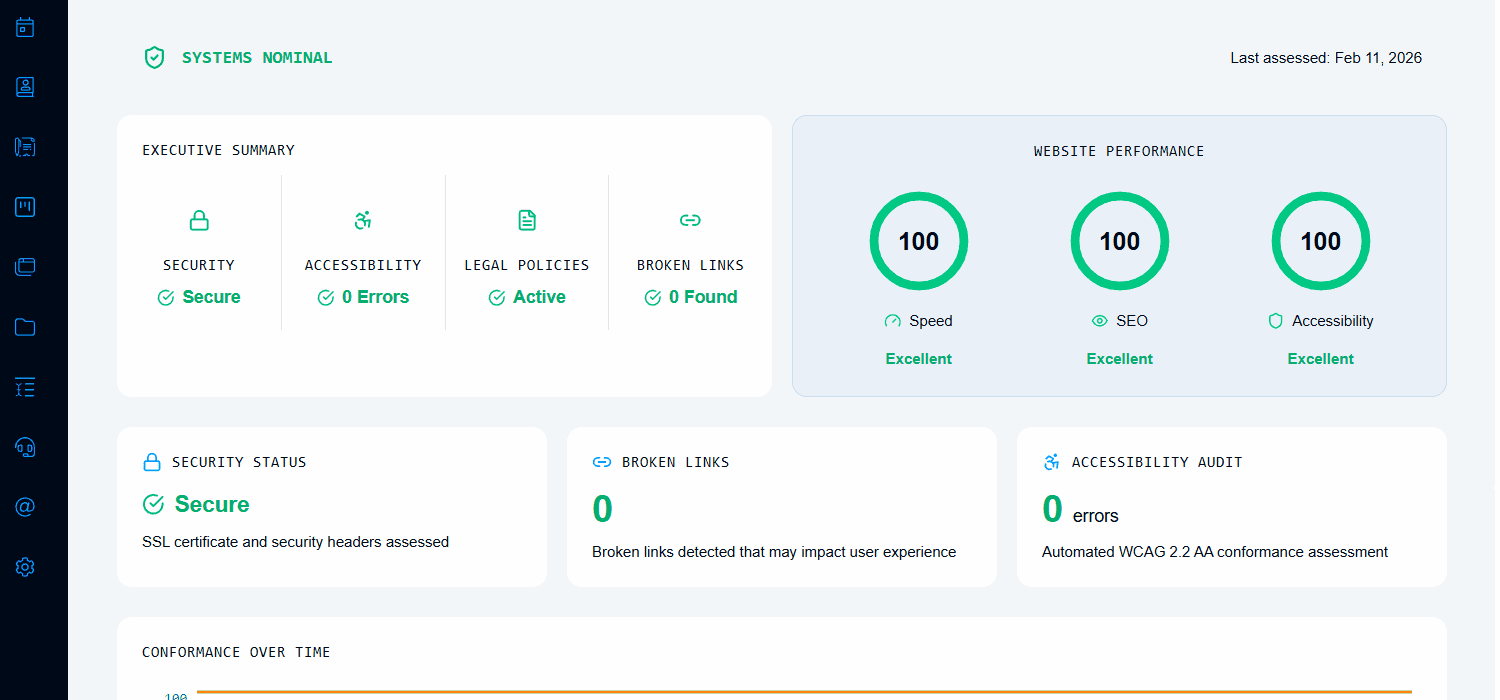Click the Accessibility wheelchair icon in Executive Summary
This screenshot has height=700, width=1500.
(x=363, y=220)
